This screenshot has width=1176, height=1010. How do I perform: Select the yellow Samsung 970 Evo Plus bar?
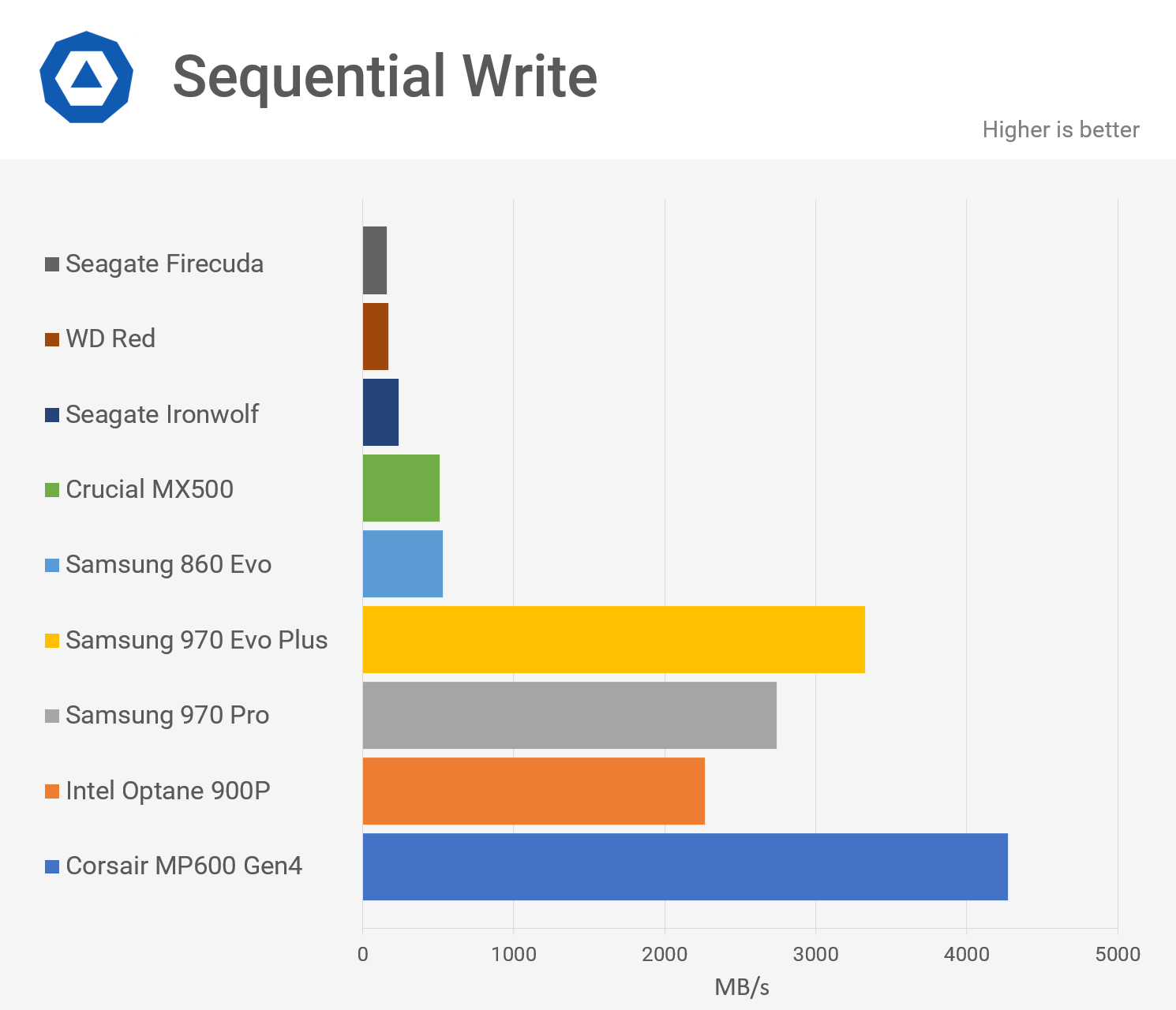click(x=613, y=640)
